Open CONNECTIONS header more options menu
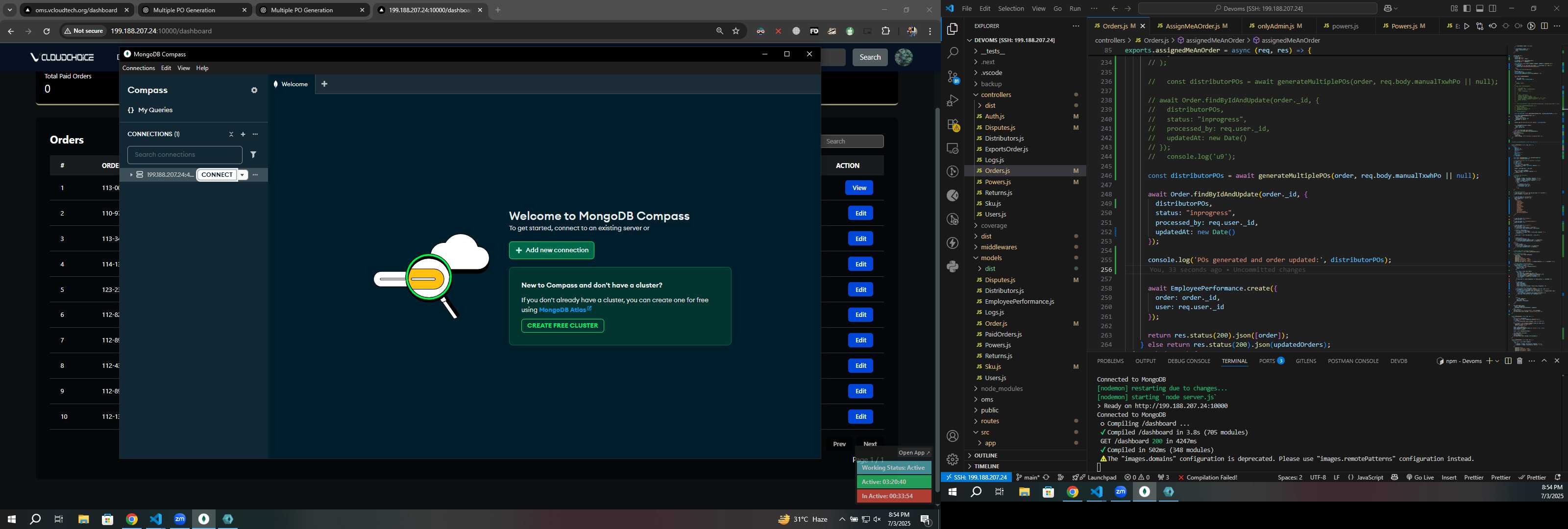 [255, 134]
